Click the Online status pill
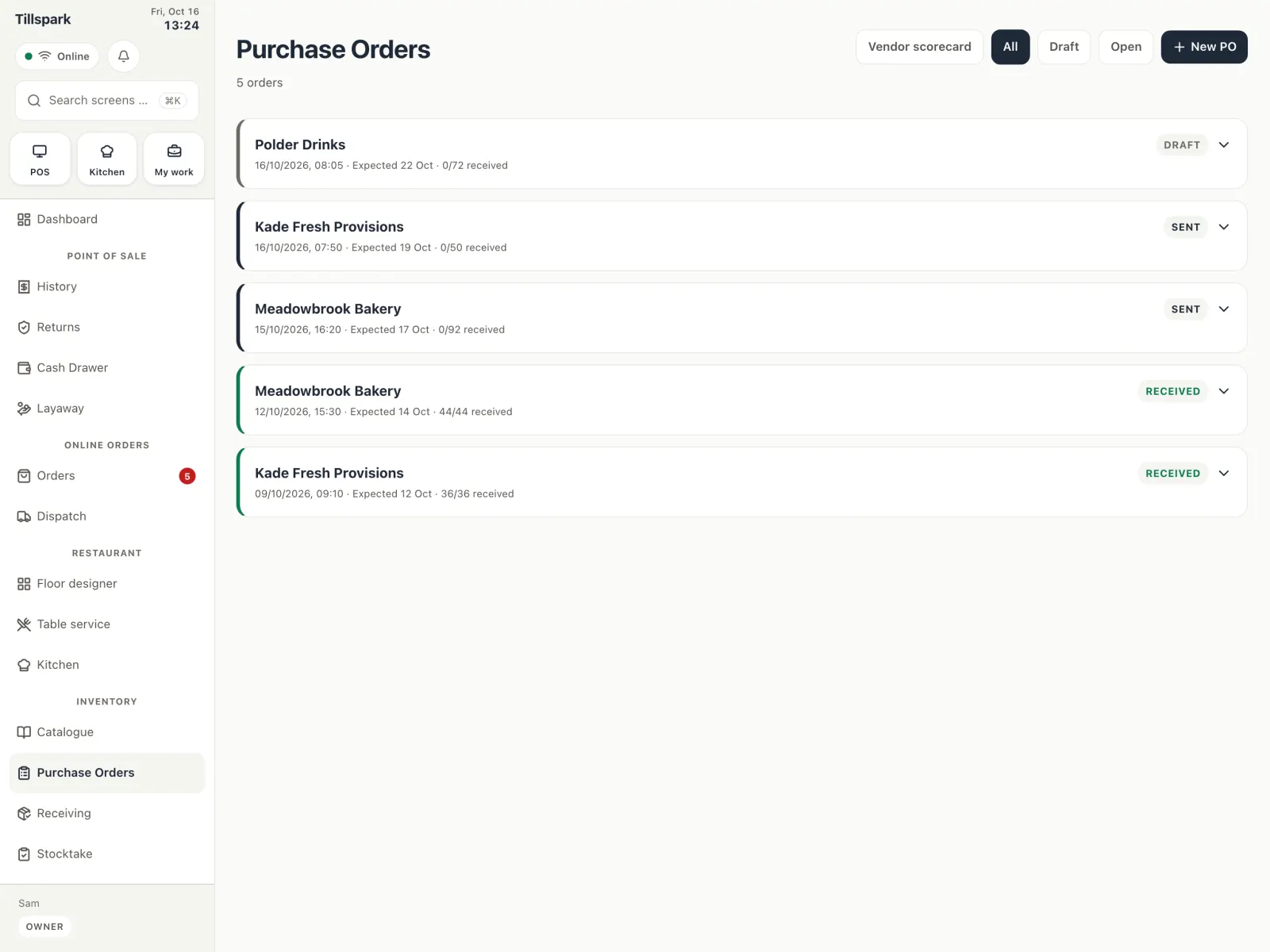The width and height of the screenshot is (1270, 952). (x=57, y=56)
